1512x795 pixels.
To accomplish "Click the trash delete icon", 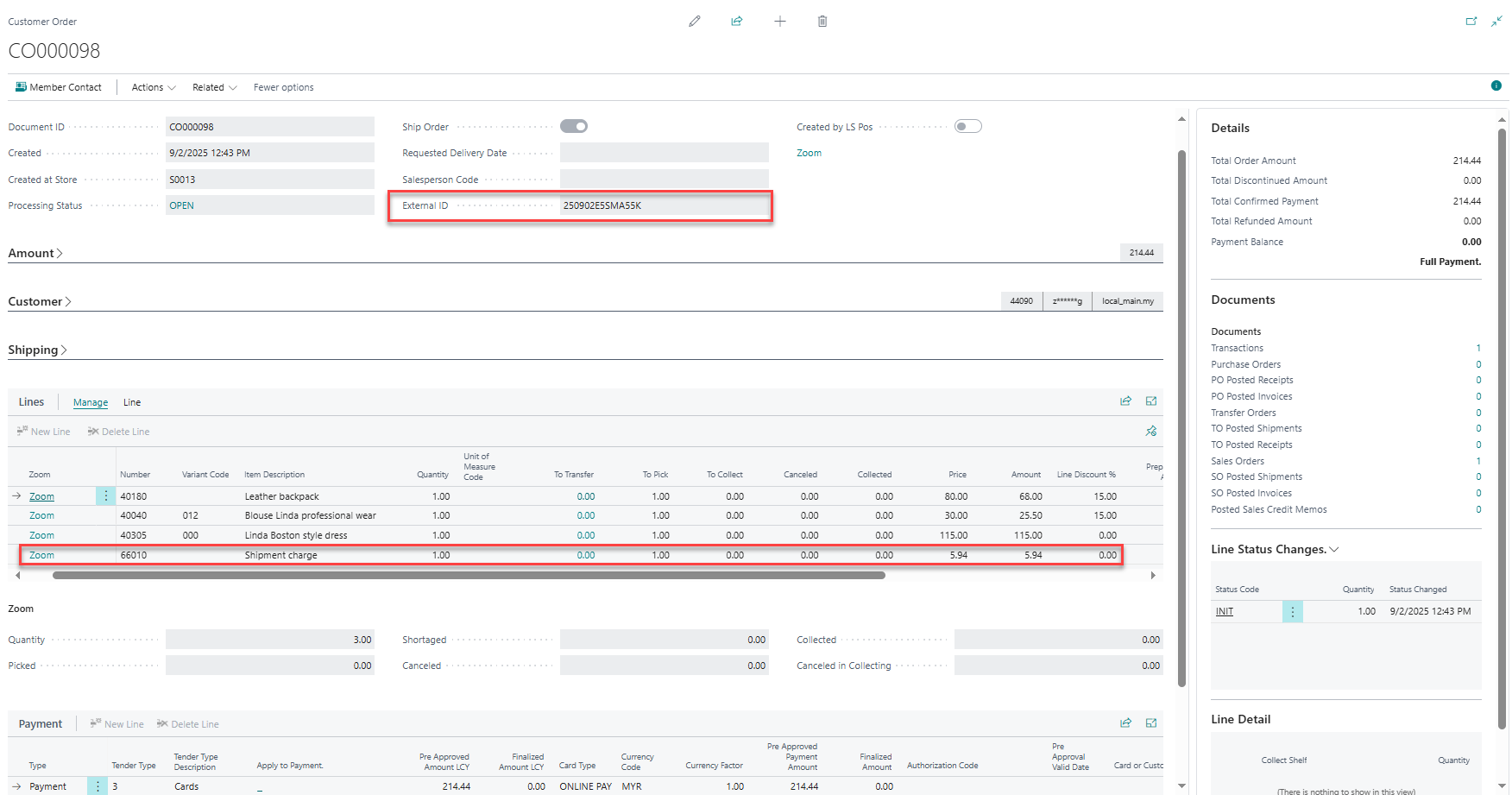I will click(822, 22).
